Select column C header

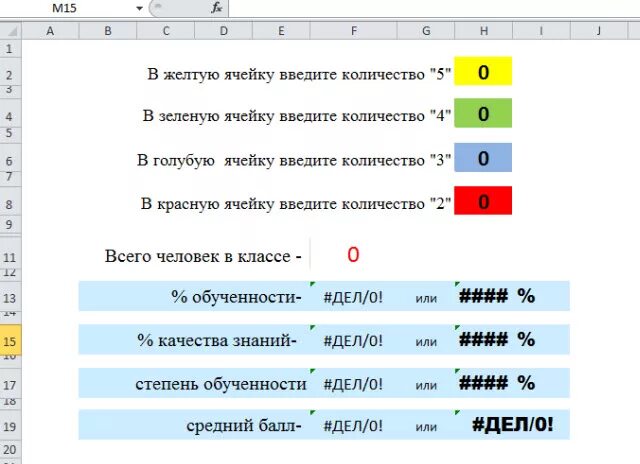(166, 31)
